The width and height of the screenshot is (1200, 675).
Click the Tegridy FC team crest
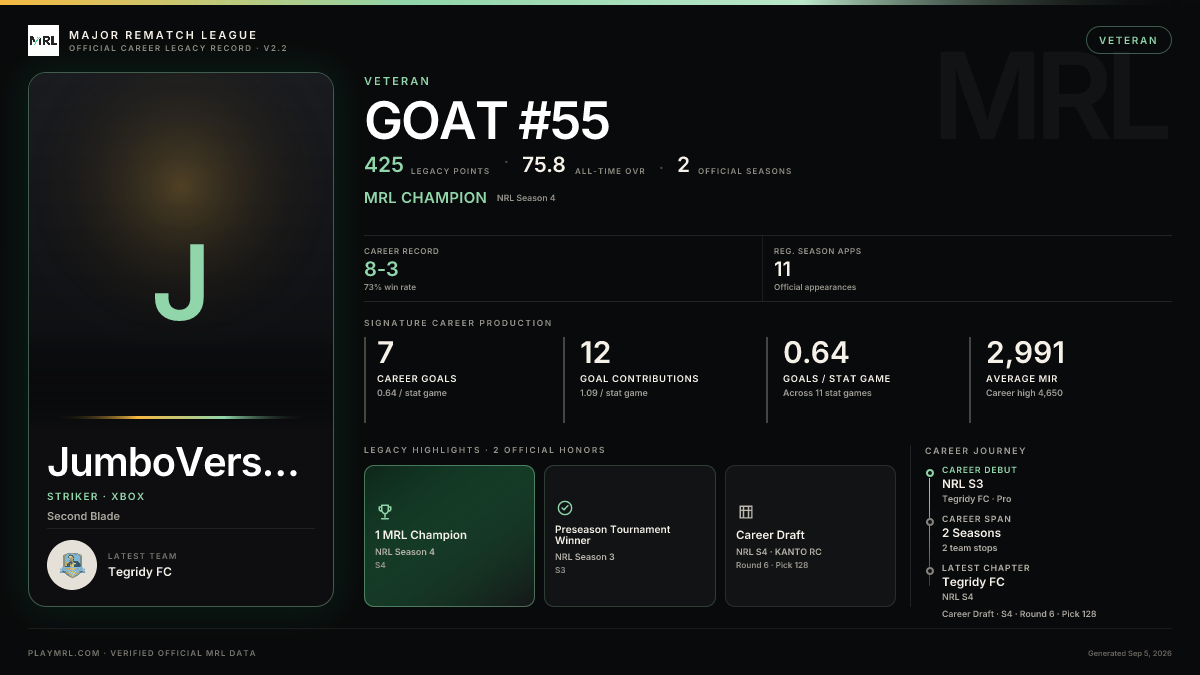[72, 565]
